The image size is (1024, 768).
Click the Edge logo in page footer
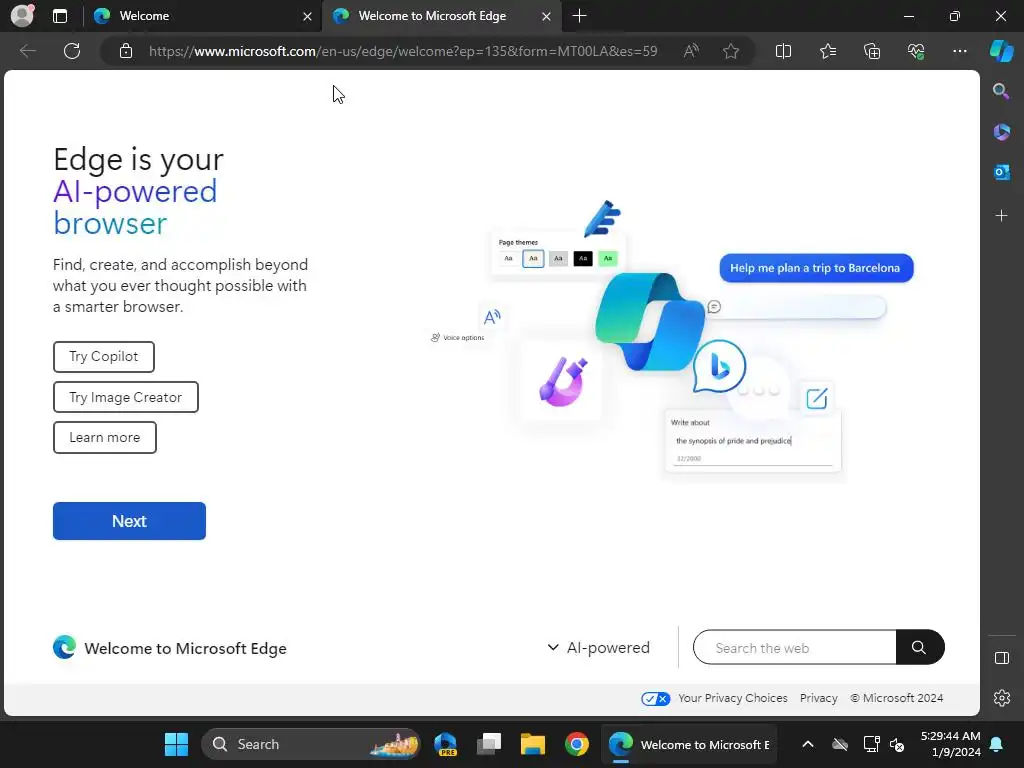[x=64, y=647]
